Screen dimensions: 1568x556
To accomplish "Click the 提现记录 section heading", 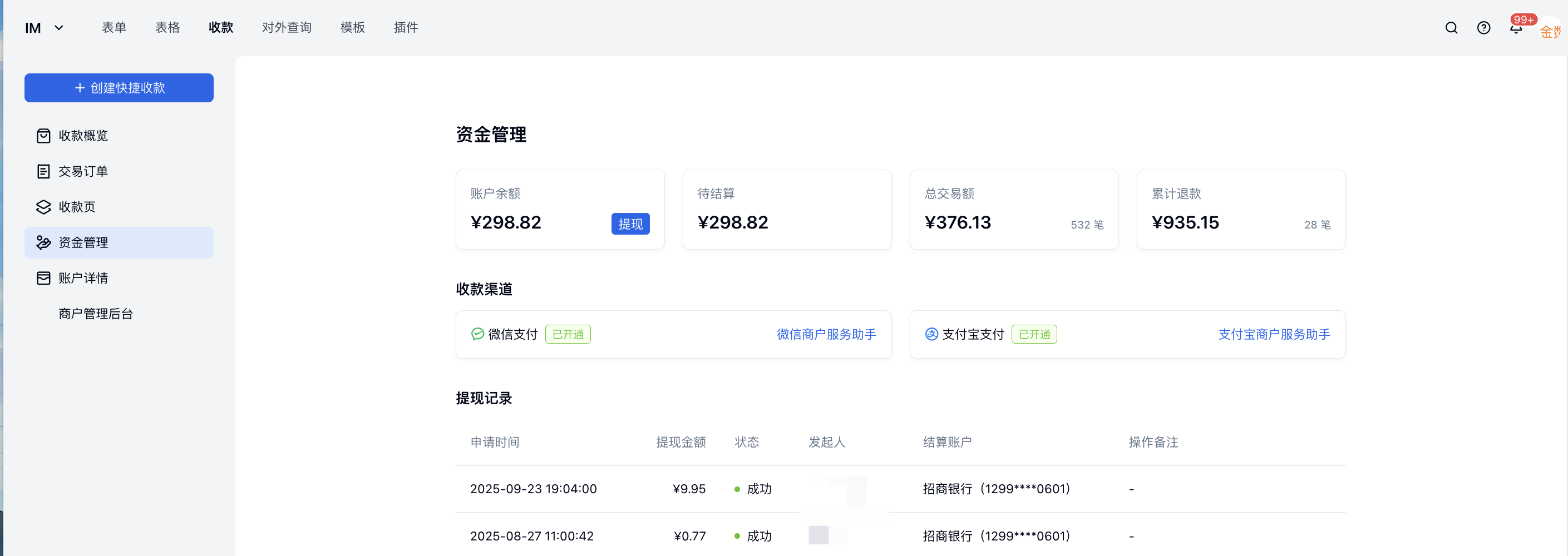I will click(484, 399).
